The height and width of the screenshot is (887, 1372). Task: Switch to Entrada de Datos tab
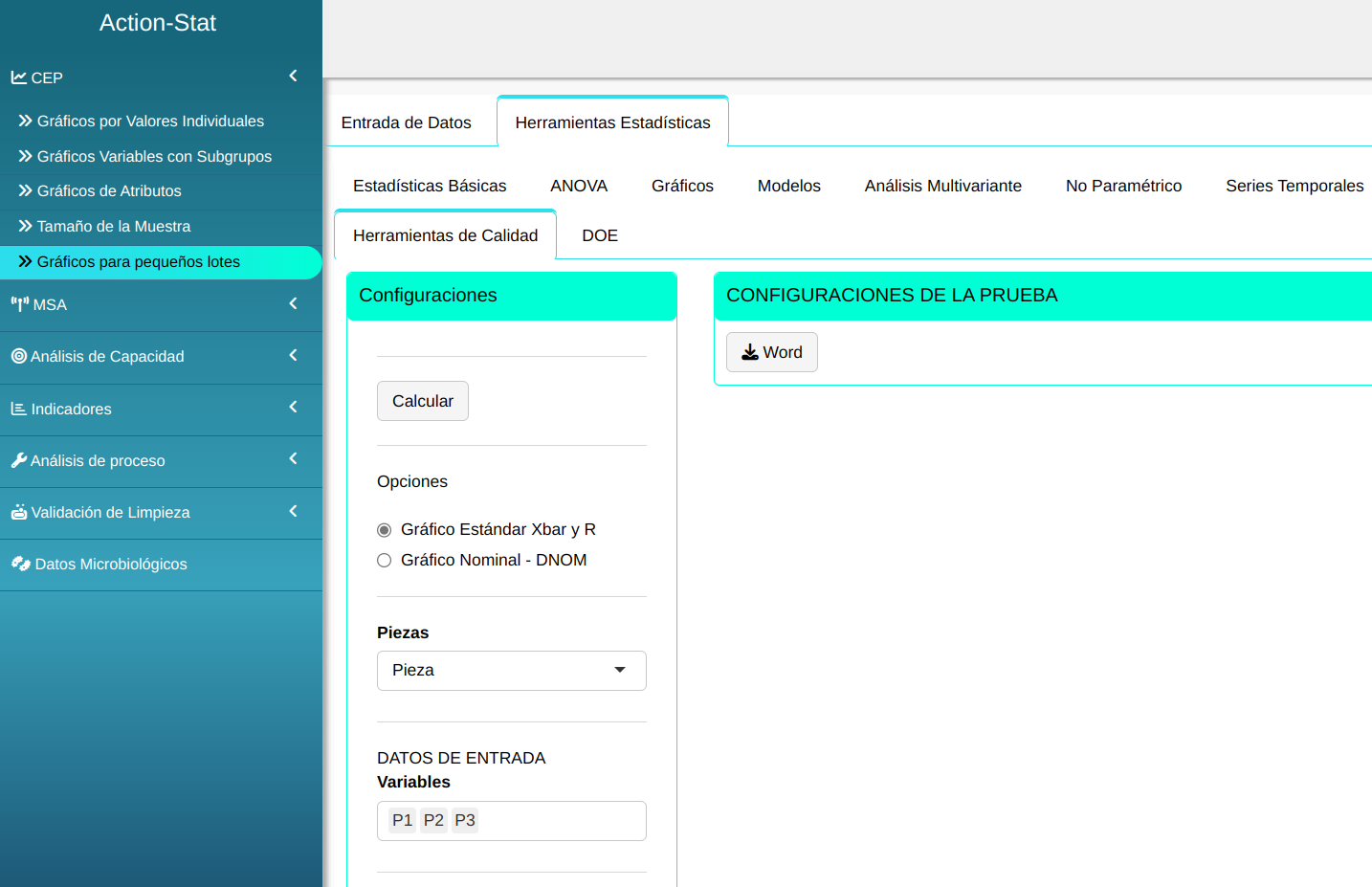tap(407, 122)
